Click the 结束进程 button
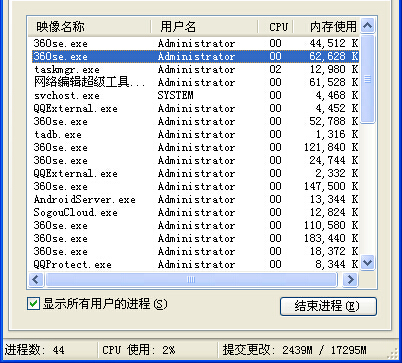This screenshot has height=363, width=402. [328, 306]
